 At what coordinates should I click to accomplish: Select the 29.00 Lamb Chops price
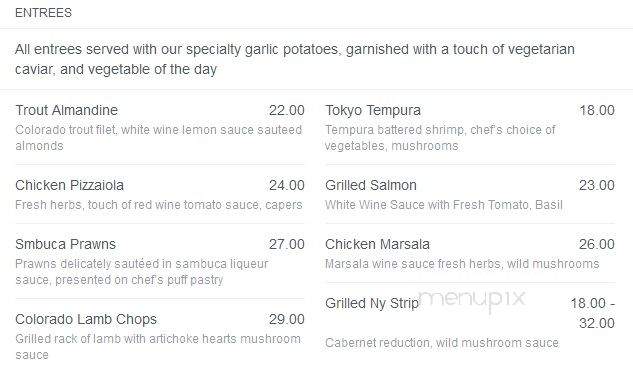287,319
